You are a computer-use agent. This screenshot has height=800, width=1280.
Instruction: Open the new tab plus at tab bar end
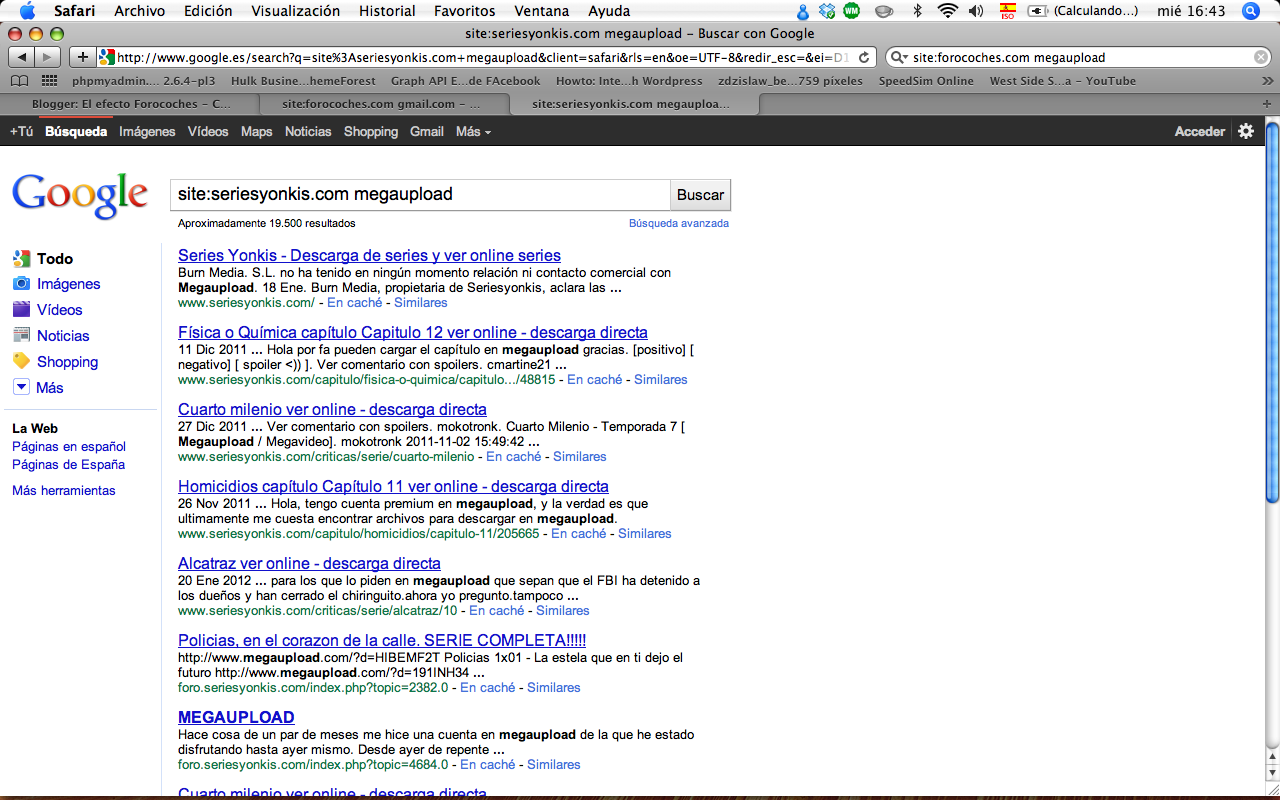[1267, 103]
